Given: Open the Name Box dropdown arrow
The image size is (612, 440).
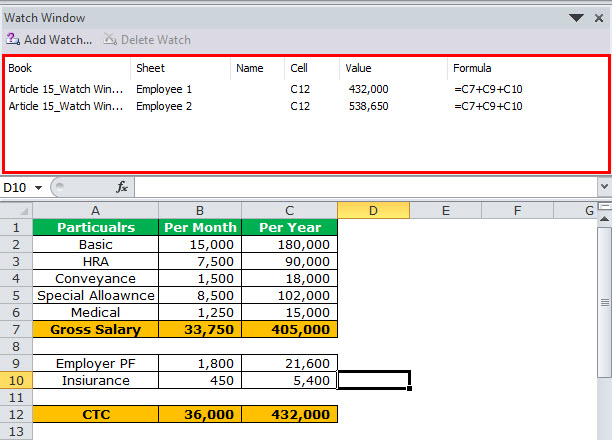Looking at the screenshot, I should tap(38, 188).
